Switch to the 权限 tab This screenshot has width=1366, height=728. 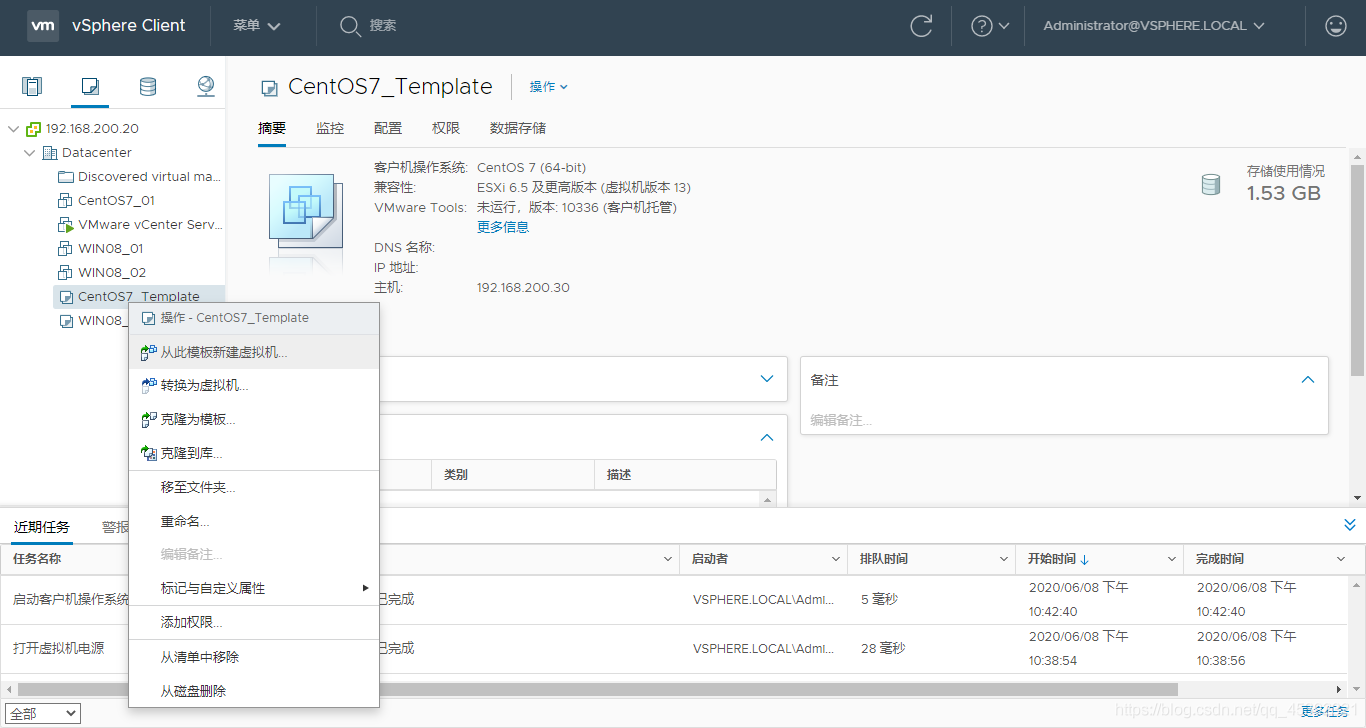tap(446, 128)
